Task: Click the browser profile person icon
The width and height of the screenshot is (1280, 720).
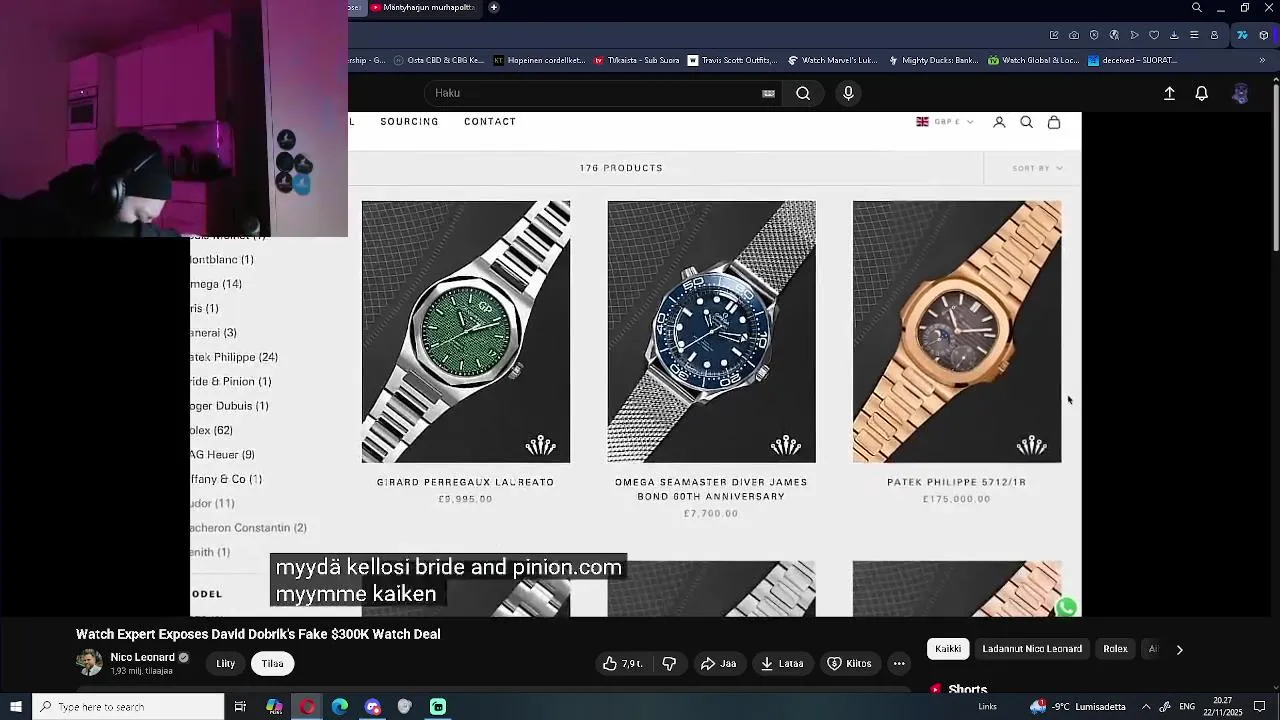Action: [1215, 35]
